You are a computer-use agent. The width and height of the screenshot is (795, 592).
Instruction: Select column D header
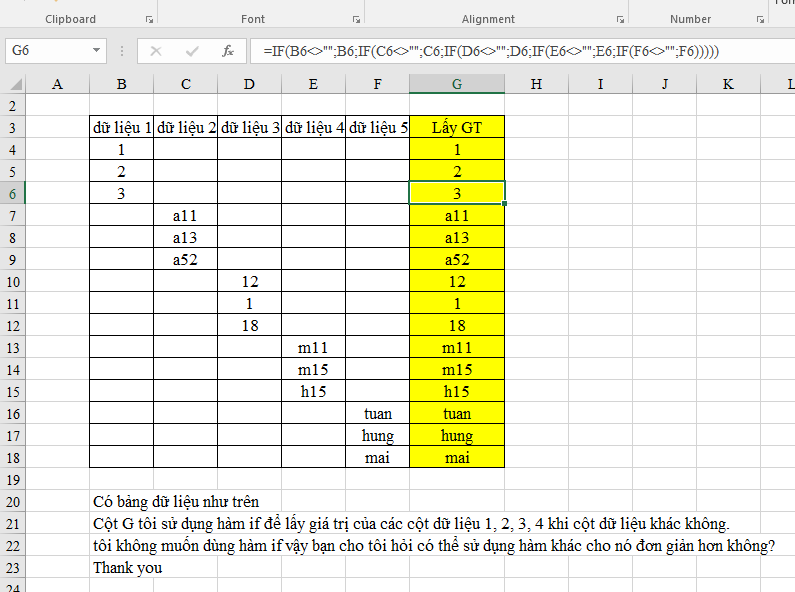tap(249, 84)
